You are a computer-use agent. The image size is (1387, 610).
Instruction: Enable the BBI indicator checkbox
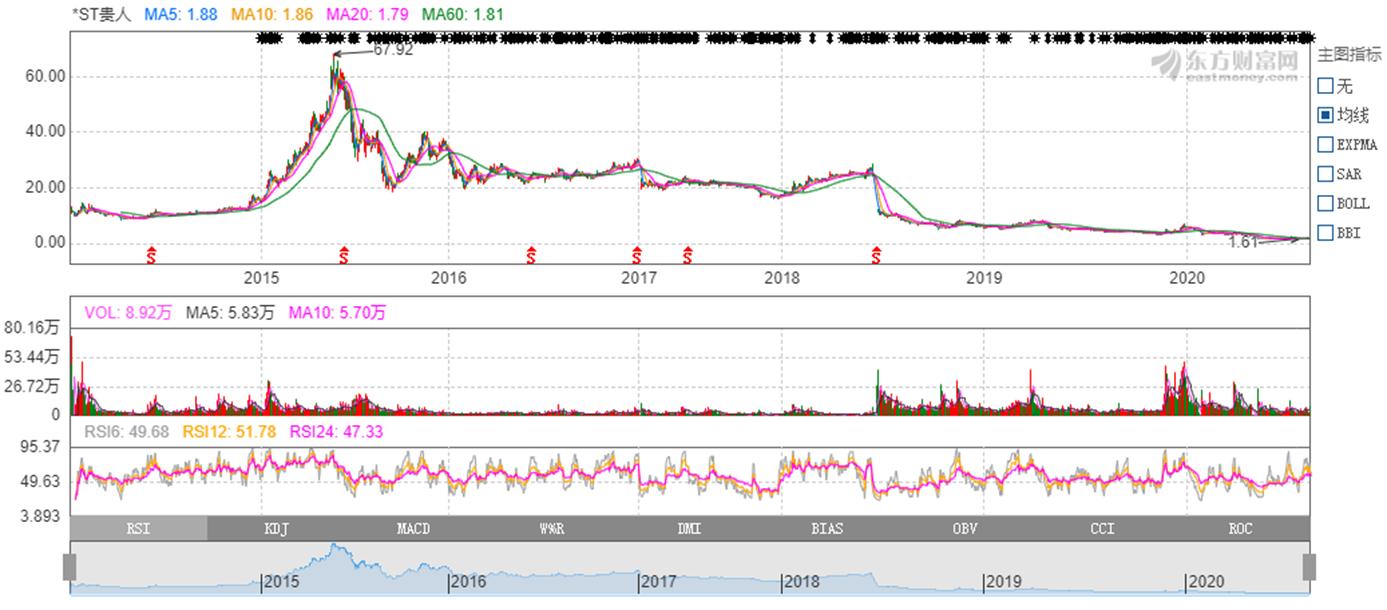[1325, 232]
